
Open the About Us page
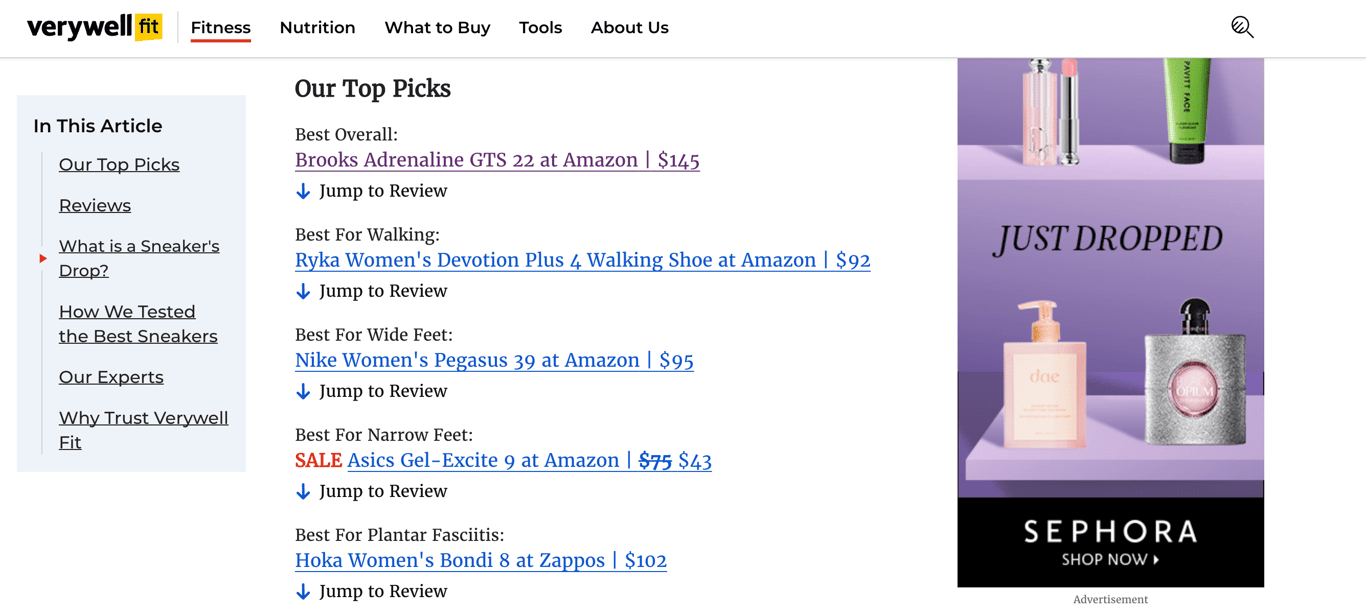[x=629, y=27]
